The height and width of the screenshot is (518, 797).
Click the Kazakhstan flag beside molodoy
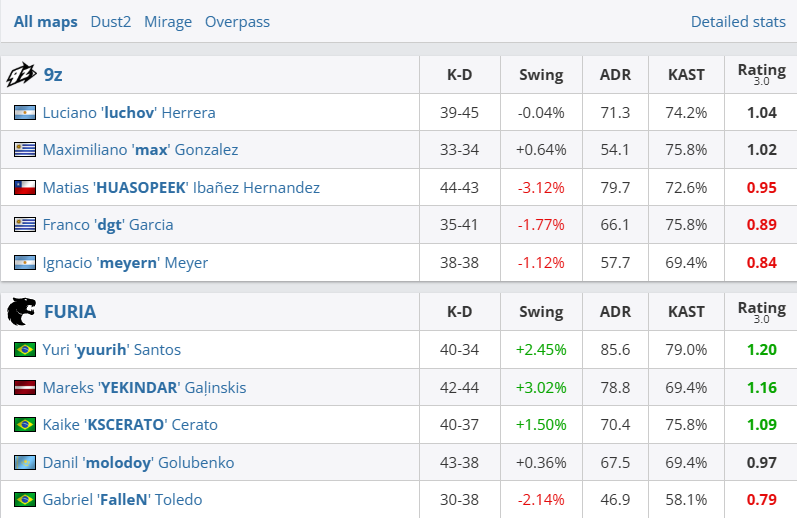click(25, 463)
